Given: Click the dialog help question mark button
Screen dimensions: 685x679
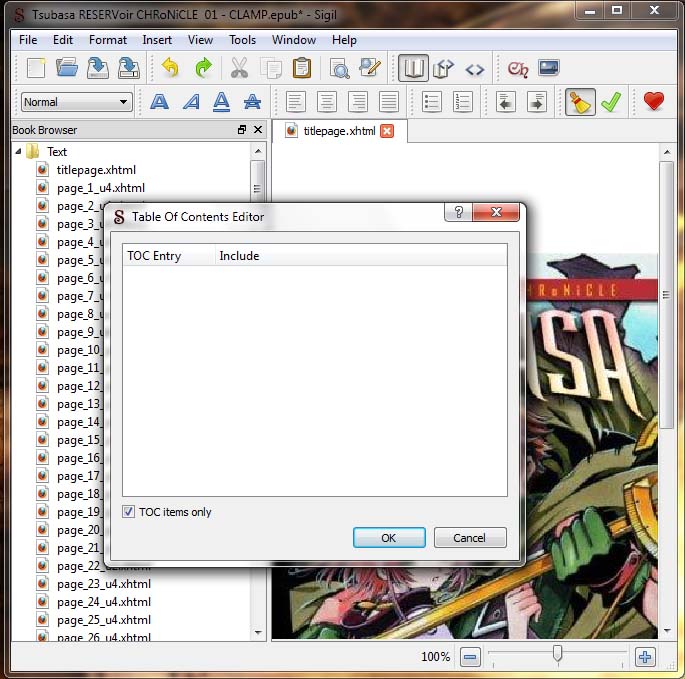Looking at the screenshot, I should click(458, 212).
